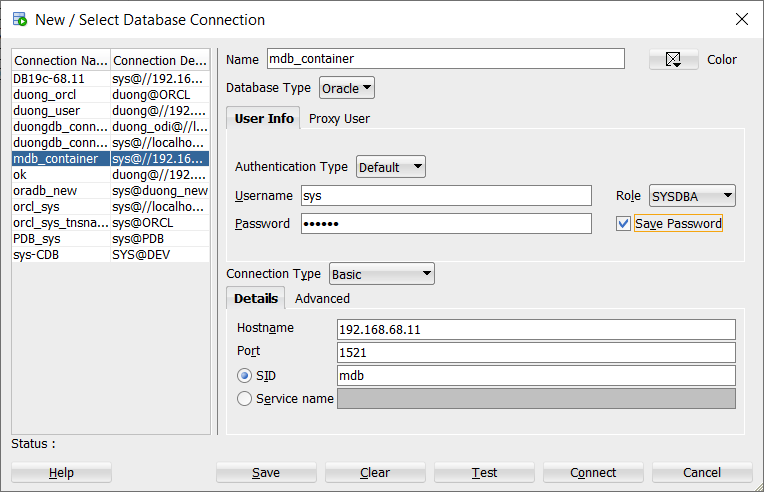The height and width of the screenshot is (492, 764).
Task: Click the Connection Name column header
Action: 60,61
